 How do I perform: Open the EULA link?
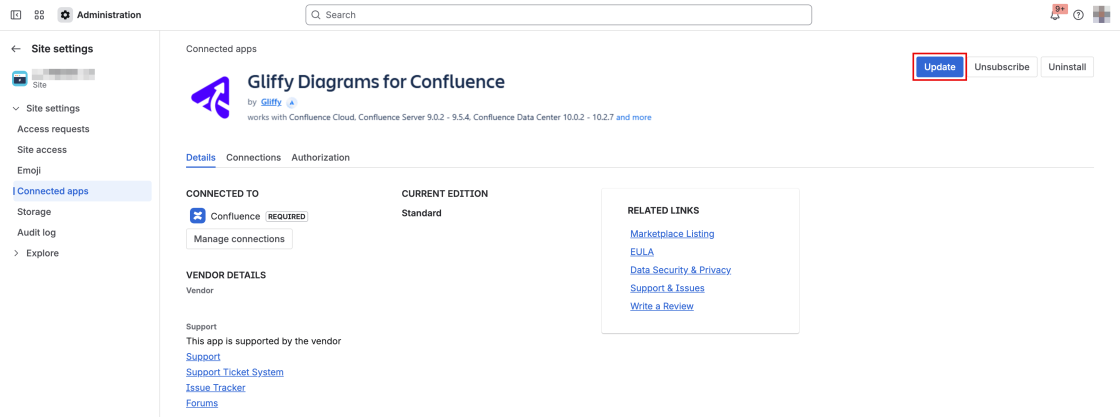[642, 252]
